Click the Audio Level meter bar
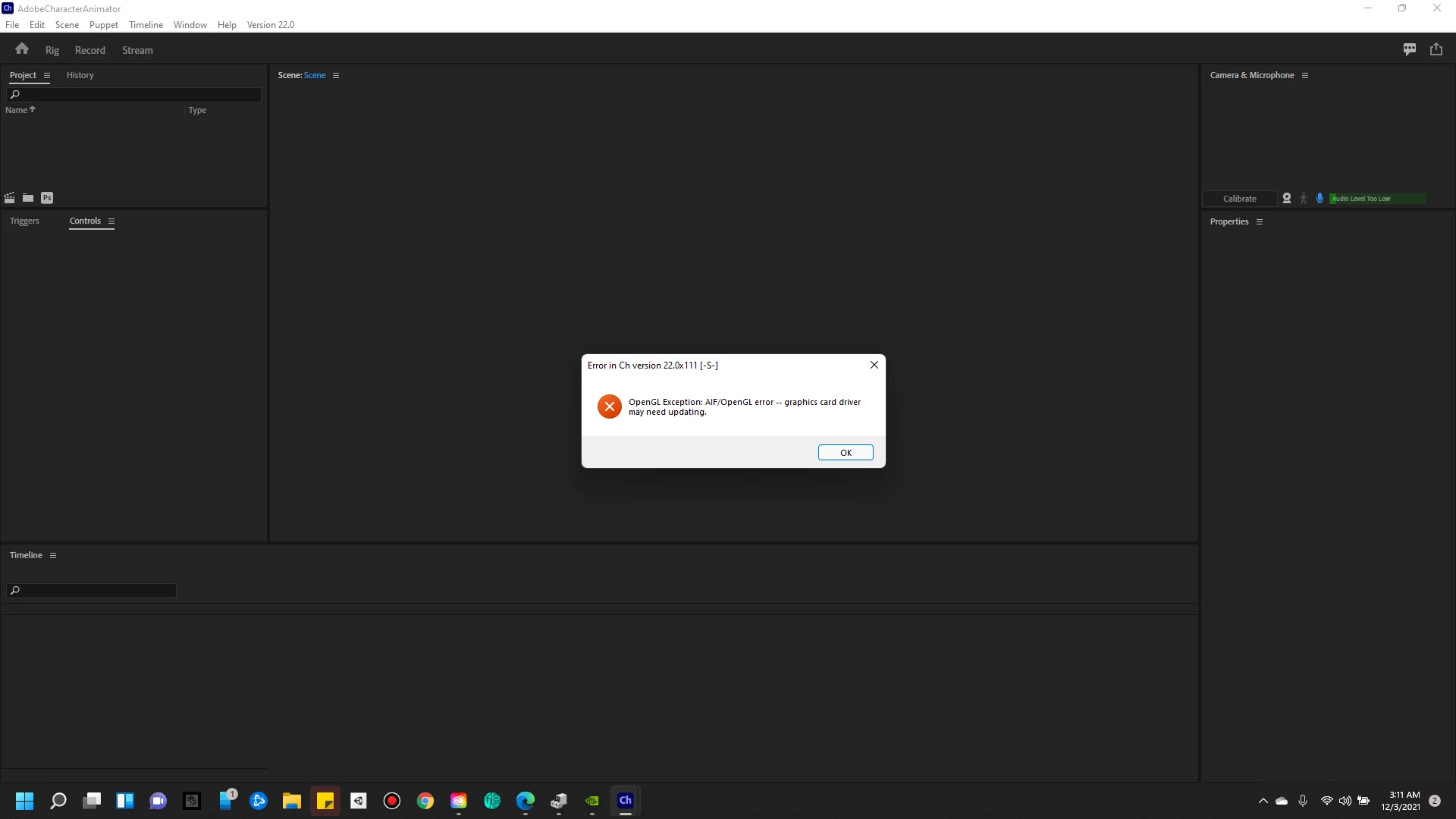Image resolution: width=1456 pixels, height=819 pixels. pos(1377,199)
